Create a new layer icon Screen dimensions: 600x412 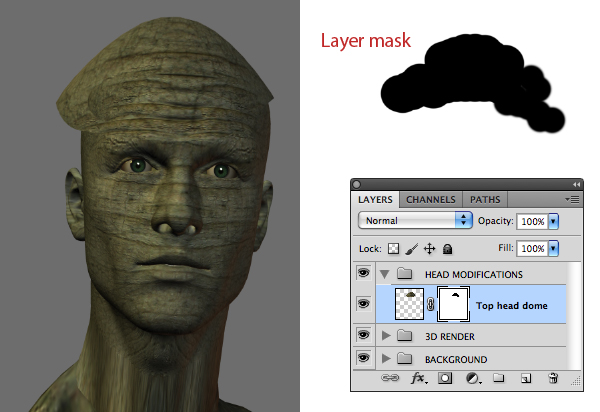526,378
